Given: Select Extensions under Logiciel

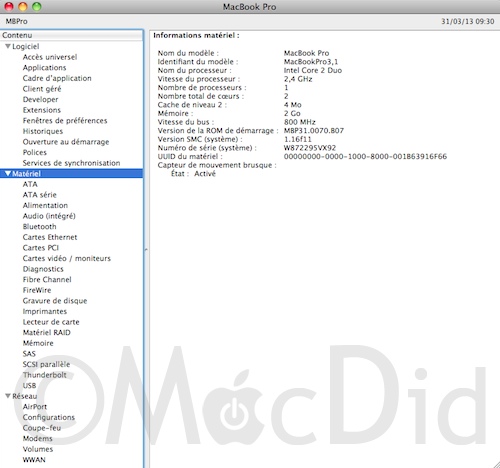Looking at the screenshot, I should 42,110.
